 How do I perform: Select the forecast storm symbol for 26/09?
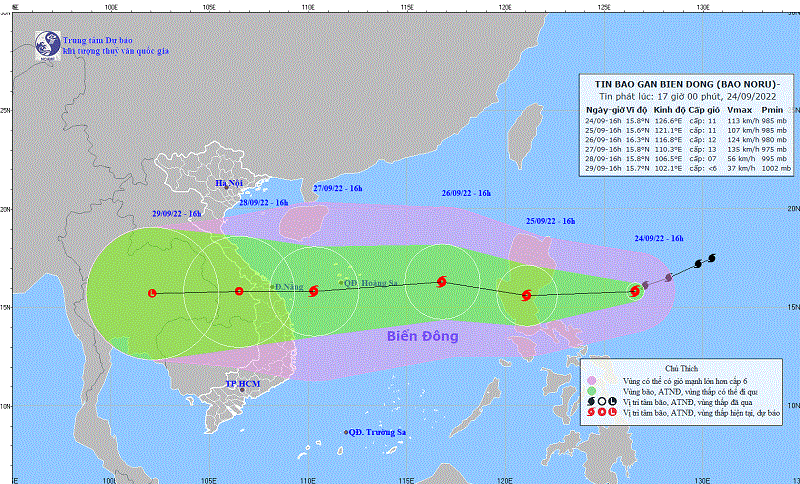(441, 282)
